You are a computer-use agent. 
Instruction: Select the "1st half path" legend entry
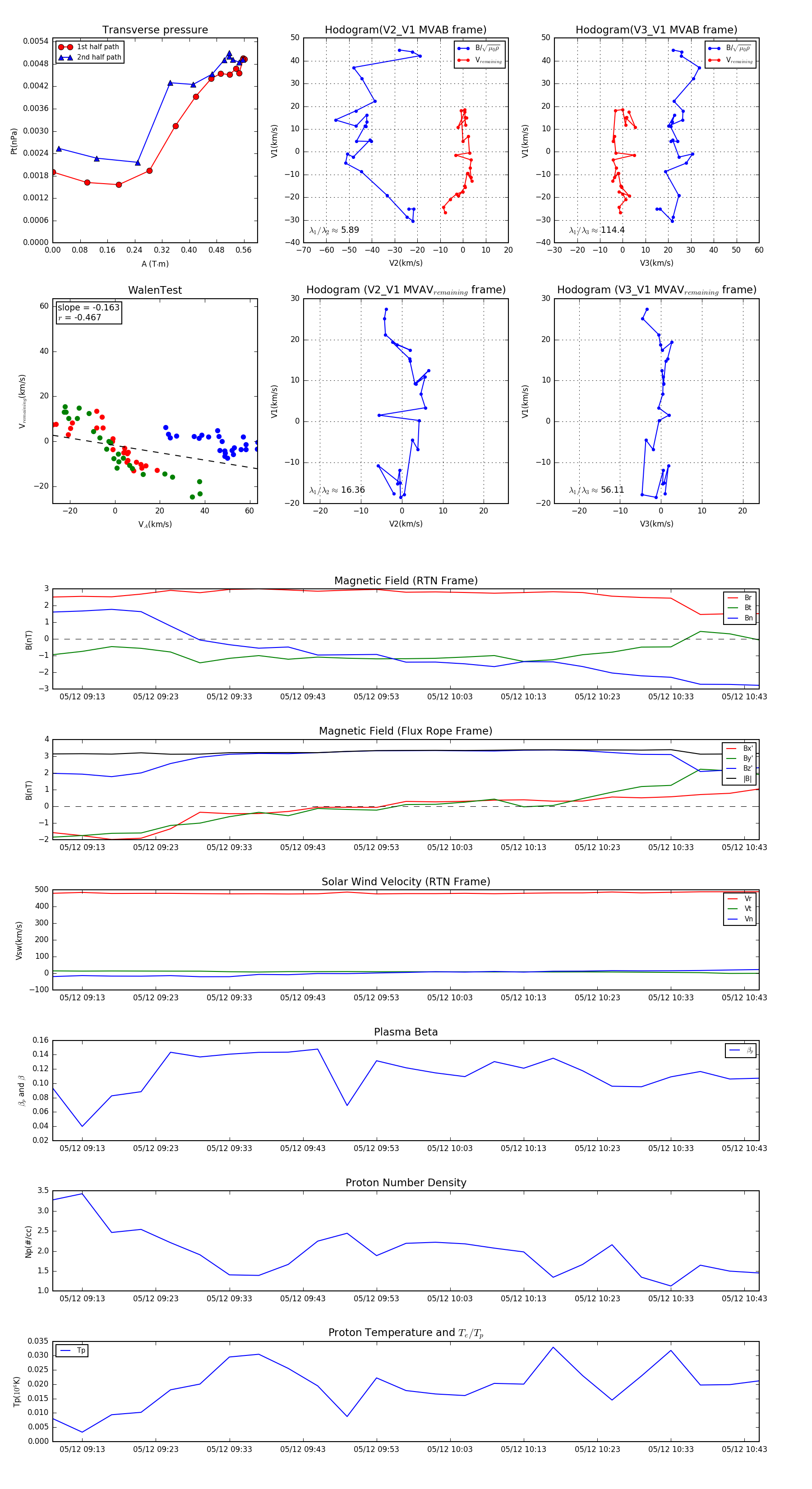(x=89, y=47)
